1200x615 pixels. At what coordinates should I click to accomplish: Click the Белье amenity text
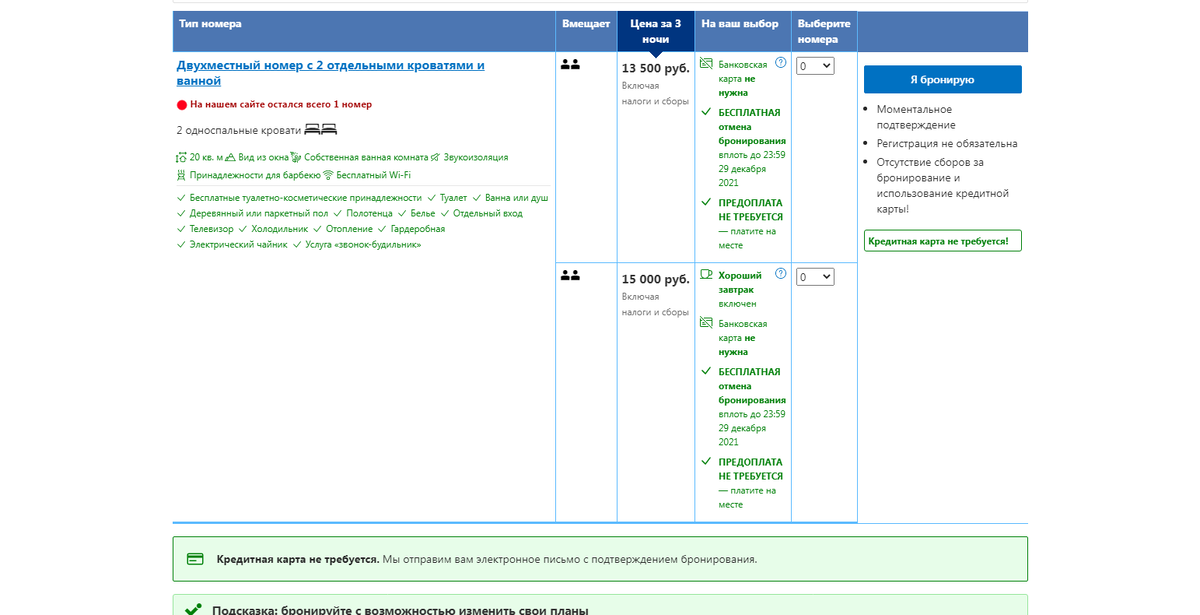(423, 213)
